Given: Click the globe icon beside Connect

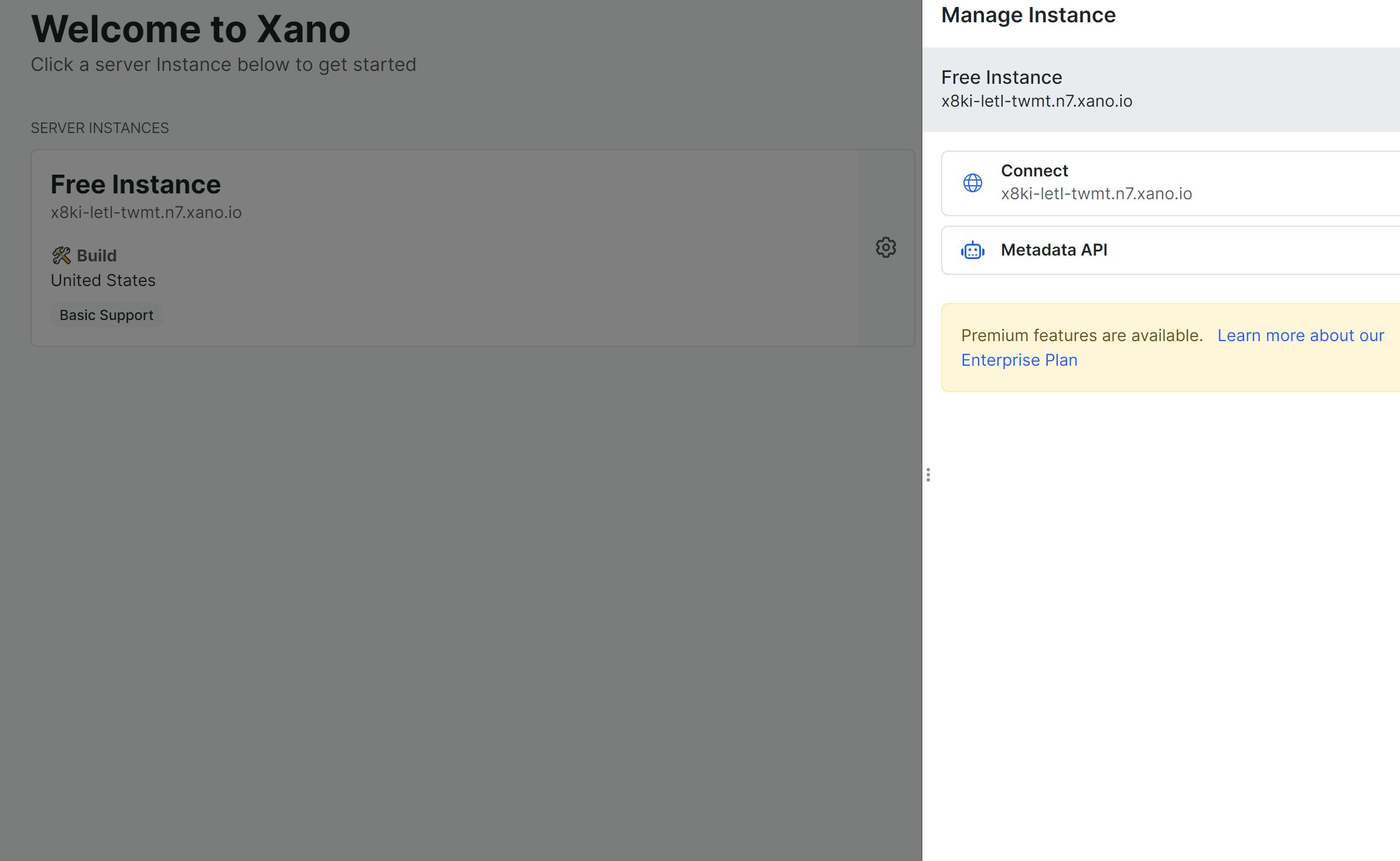Looking at the screenshot, I should [x=972, y=183].
